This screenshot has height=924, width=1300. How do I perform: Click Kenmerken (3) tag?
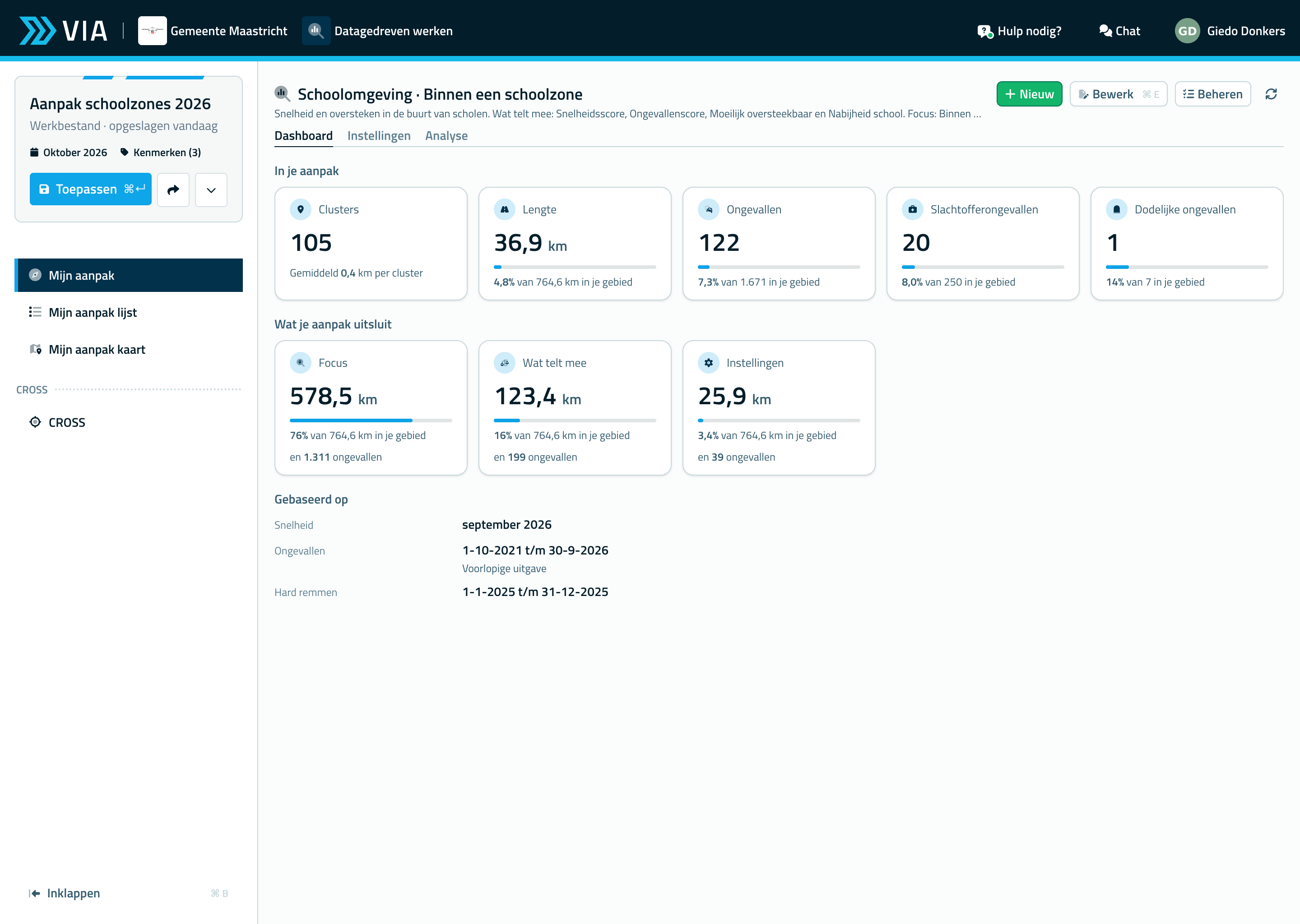(x=161, y=152)
